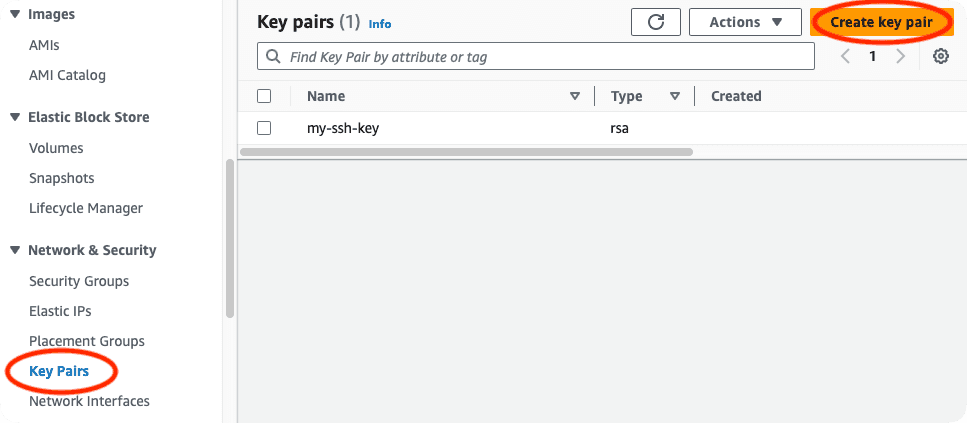
Task: Collapse the Images section
Action: [15, 14]
